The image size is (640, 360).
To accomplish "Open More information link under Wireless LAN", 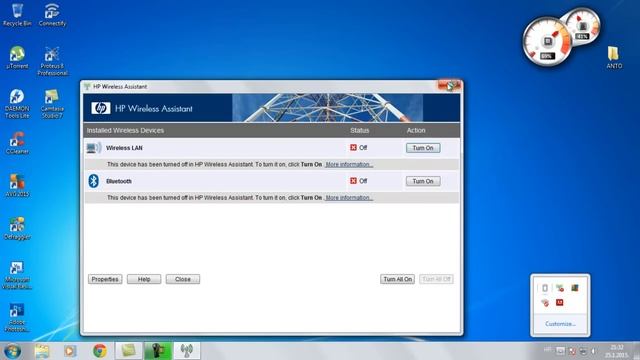I will (x=349, y=164).
